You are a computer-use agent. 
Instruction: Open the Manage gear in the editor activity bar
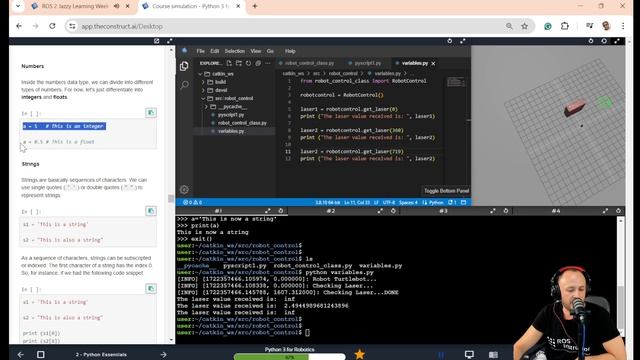(x=184, y=189)
